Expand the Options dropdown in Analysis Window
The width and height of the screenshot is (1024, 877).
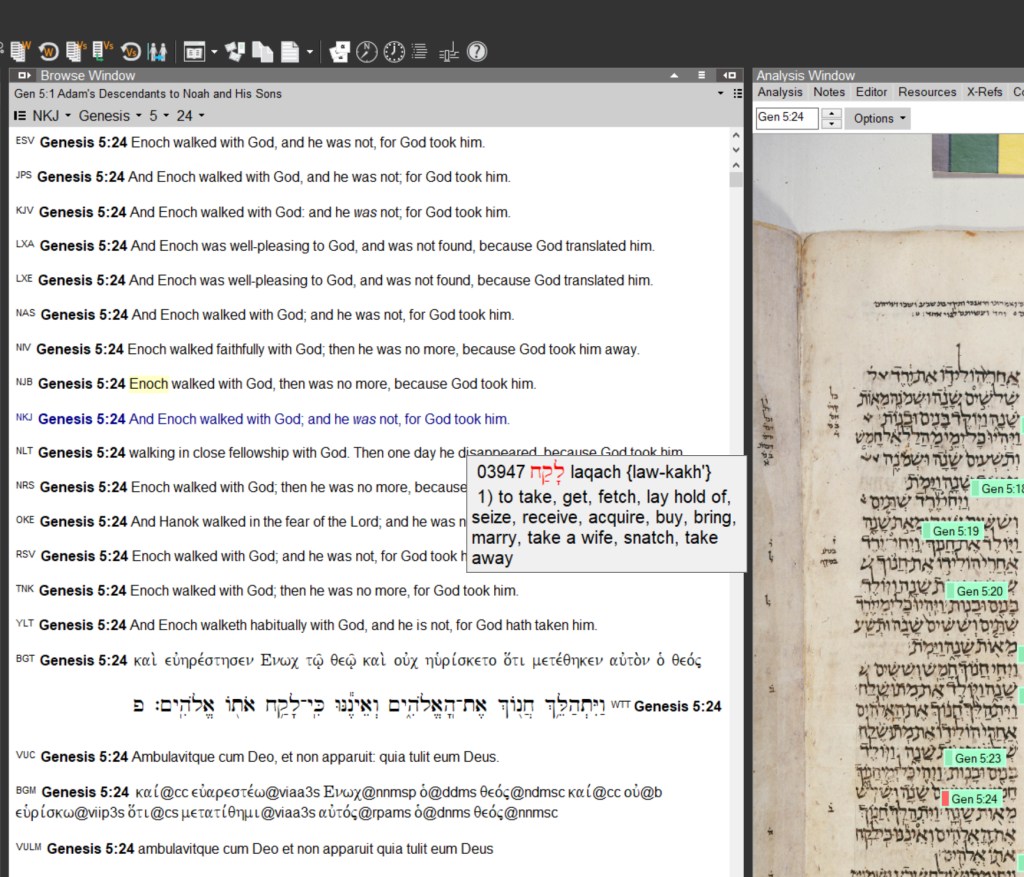[879, 118]
